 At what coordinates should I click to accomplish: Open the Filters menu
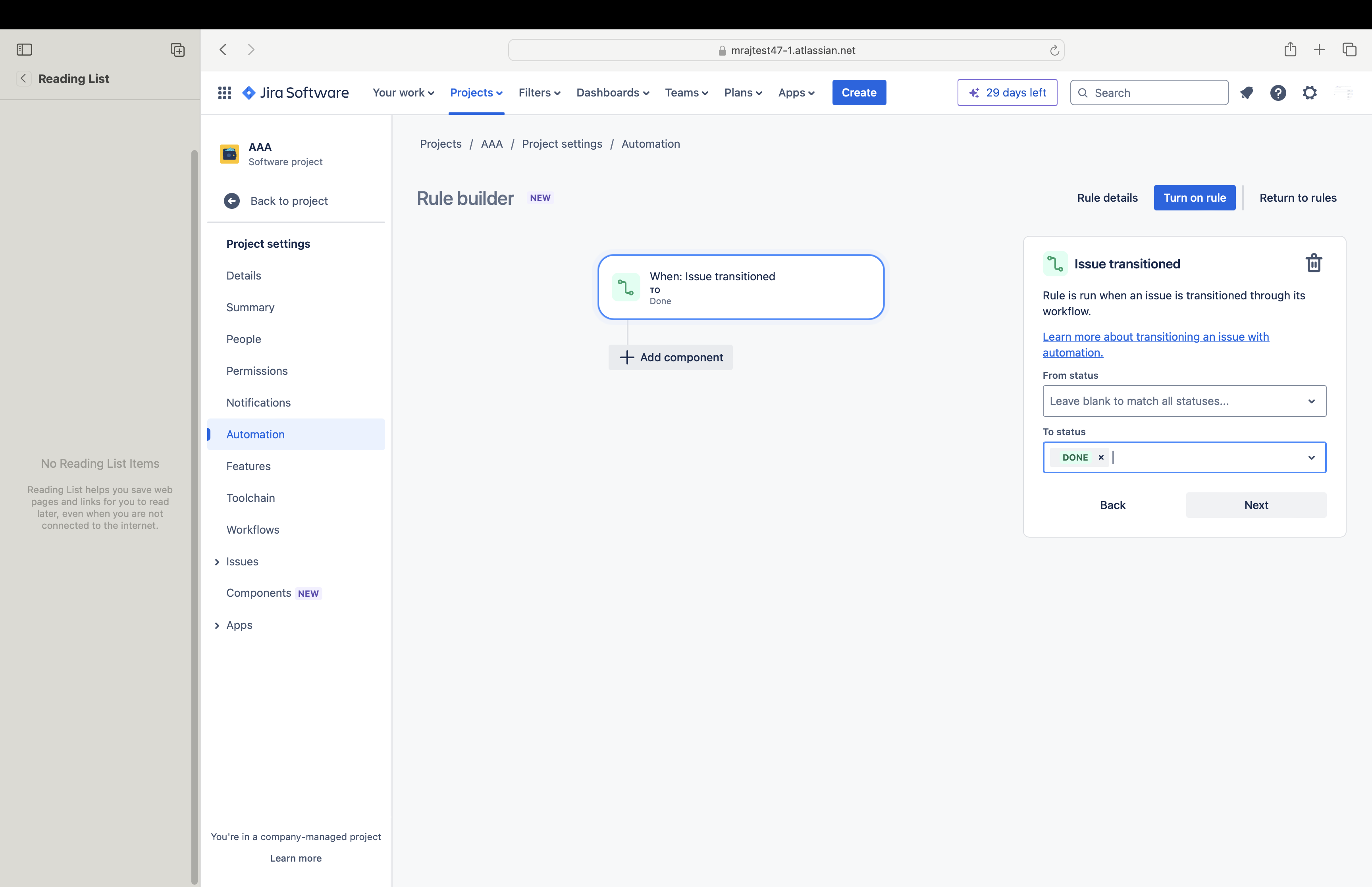pyautogui.click(x=538, y=92)
